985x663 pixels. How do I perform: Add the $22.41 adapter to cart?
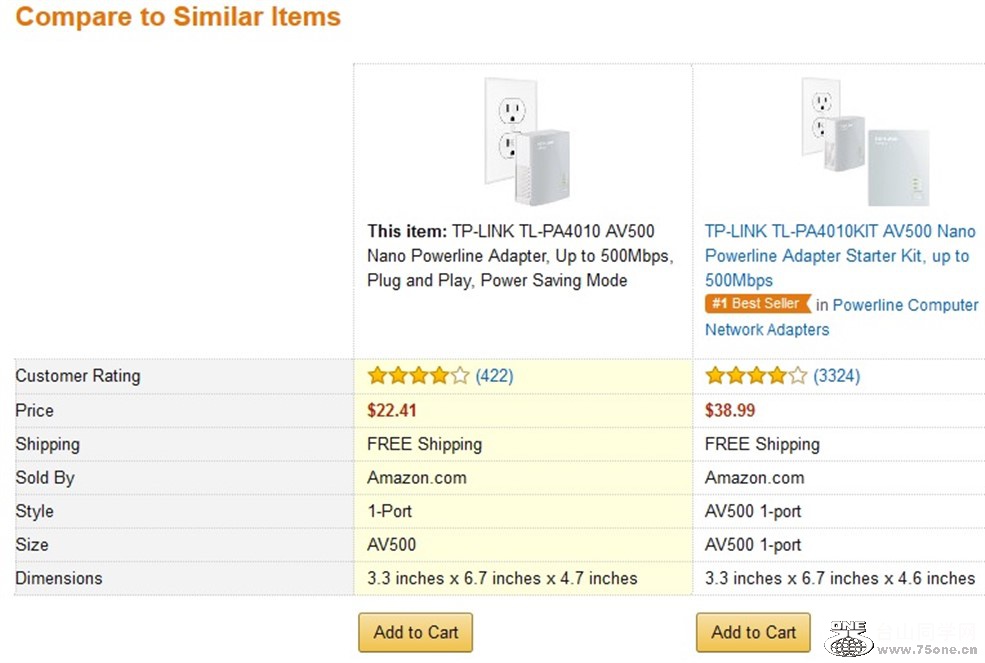416,632
